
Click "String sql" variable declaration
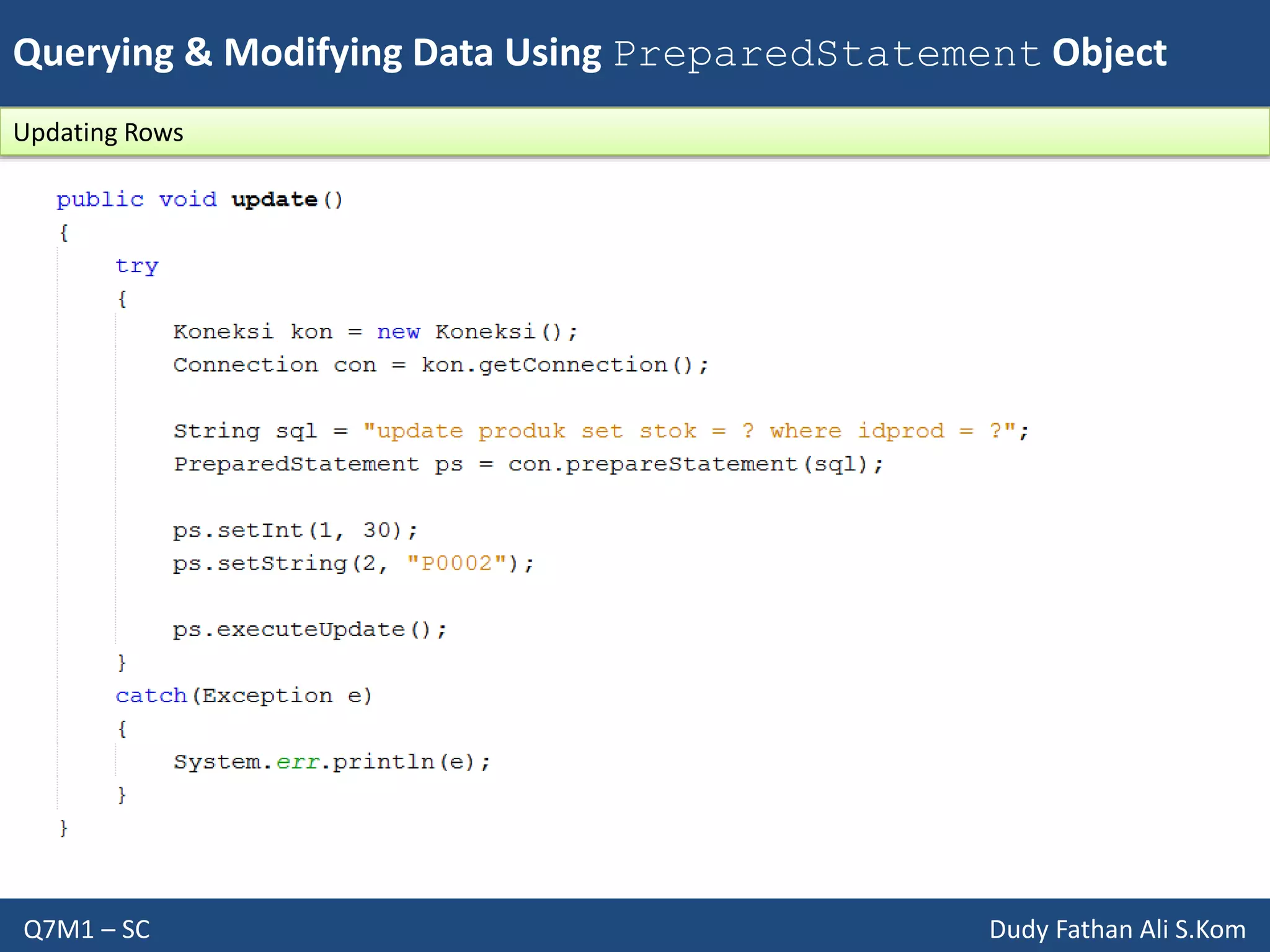245,431
